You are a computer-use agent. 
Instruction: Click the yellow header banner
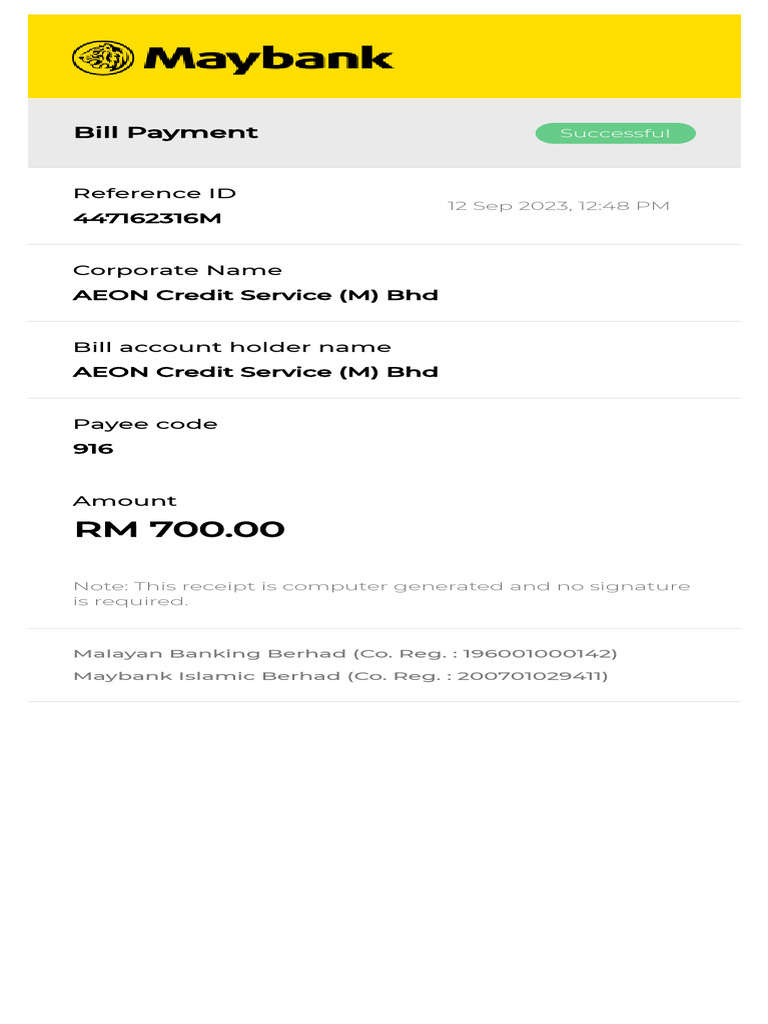[560, 56]
